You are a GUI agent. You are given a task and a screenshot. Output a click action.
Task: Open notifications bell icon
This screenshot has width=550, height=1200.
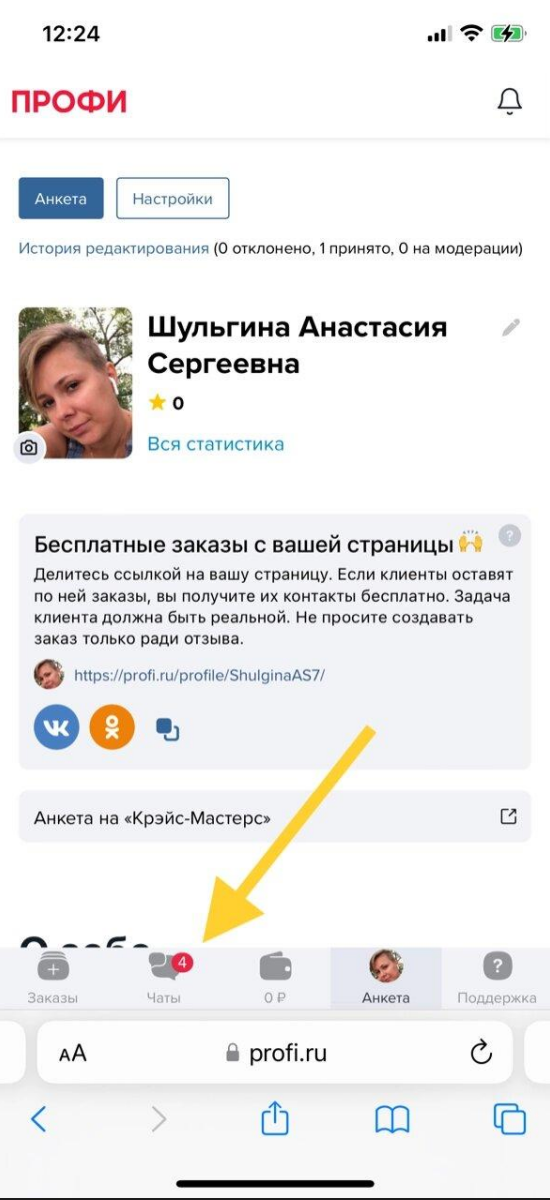click(x=509, y=101)
